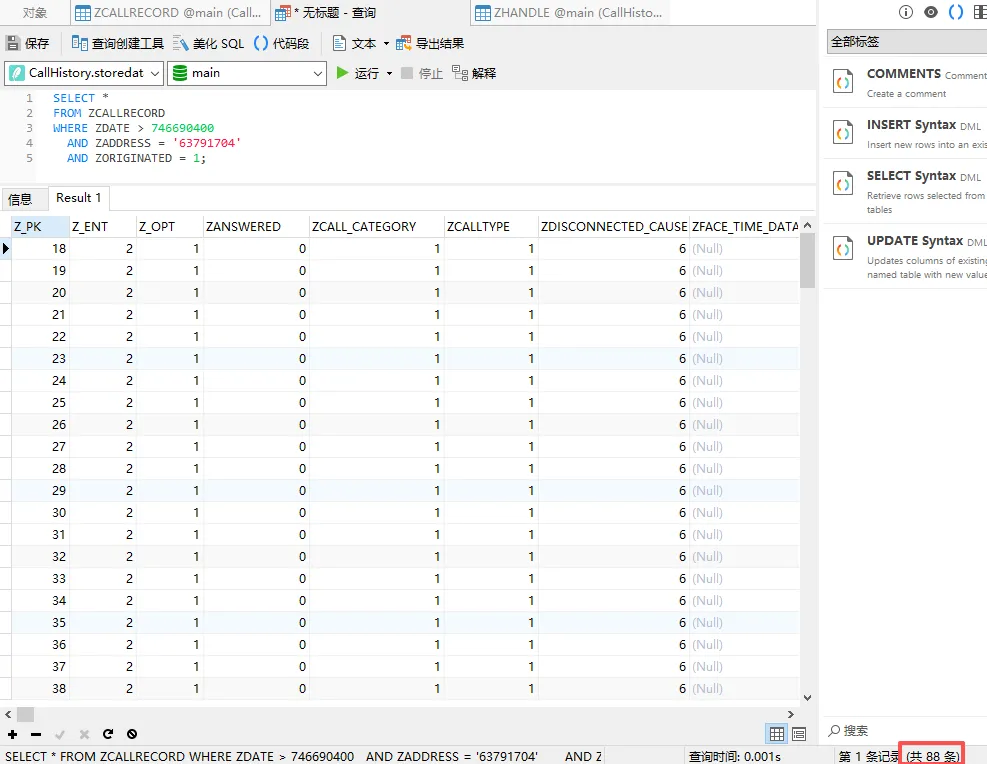987x764 pixels.
Task: Click the info (i) icon top right
Action: [906, 12]
